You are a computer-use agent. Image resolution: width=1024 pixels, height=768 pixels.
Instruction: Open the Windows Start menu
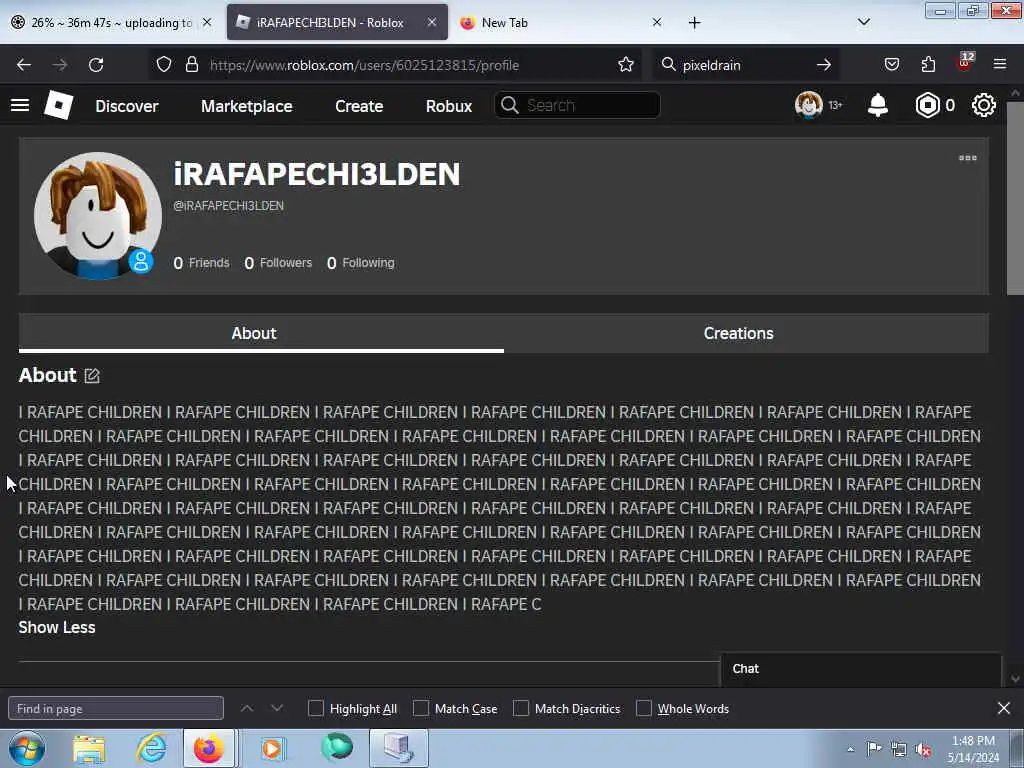tap(27, 748)
